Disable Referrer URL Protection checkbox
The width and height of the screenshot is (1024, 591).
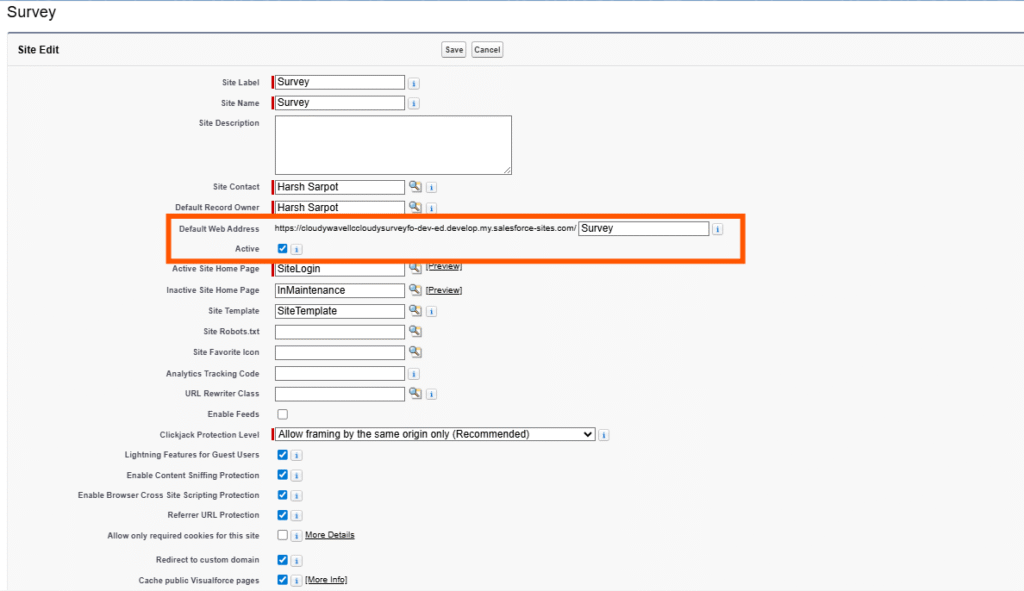point(283,515)
